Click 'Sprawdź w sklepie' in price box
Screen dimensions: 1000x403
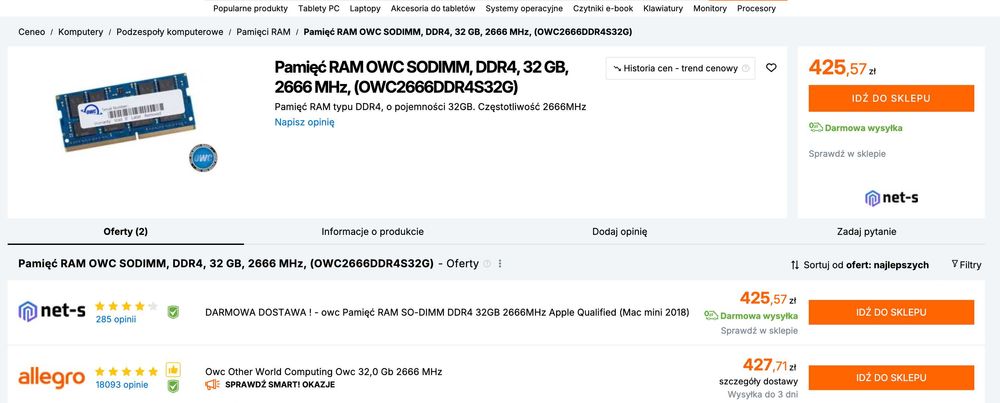(x=847, y=154)
